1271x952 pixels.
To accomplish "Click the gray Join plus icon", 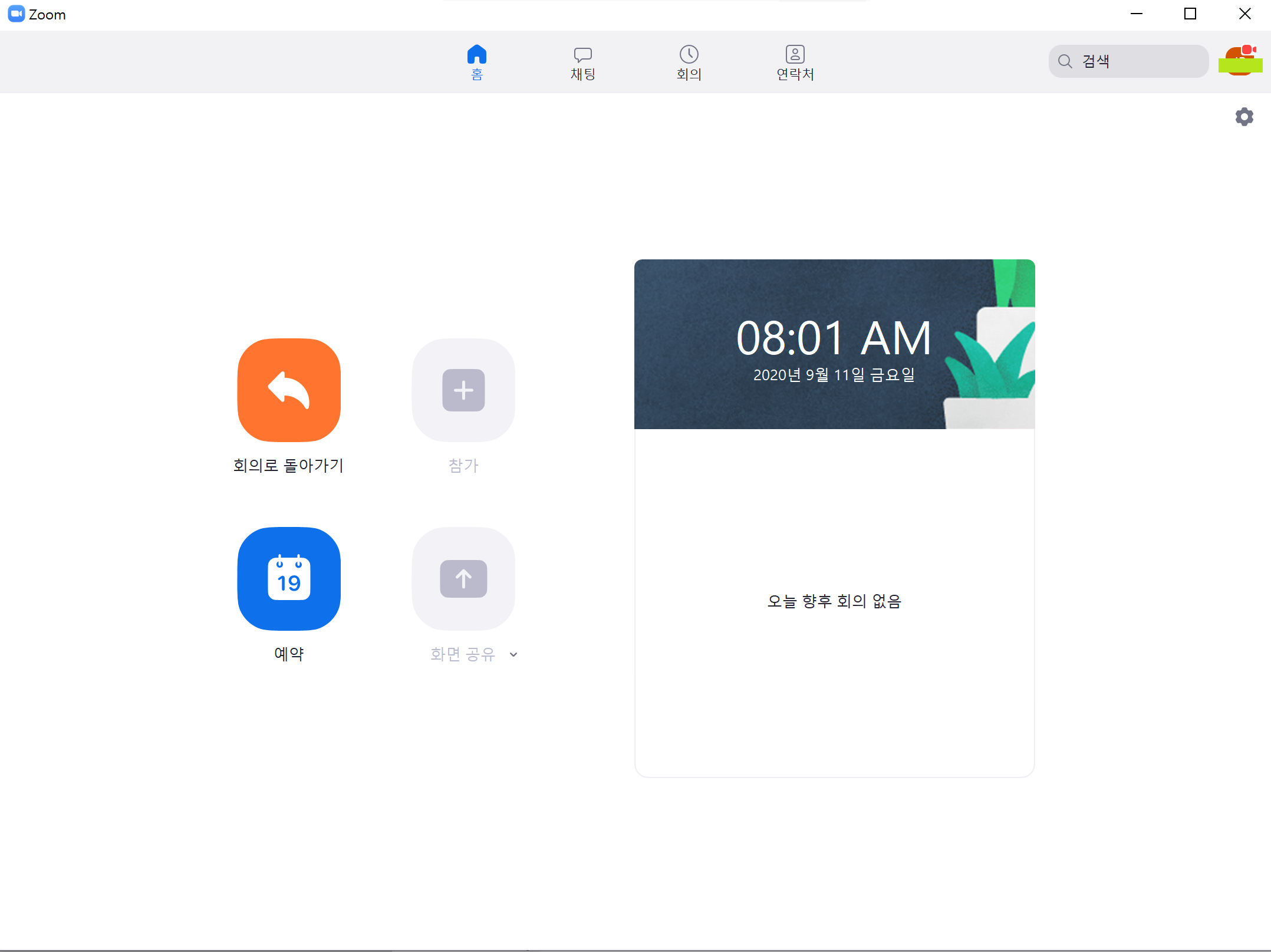I will coord(463,390).
